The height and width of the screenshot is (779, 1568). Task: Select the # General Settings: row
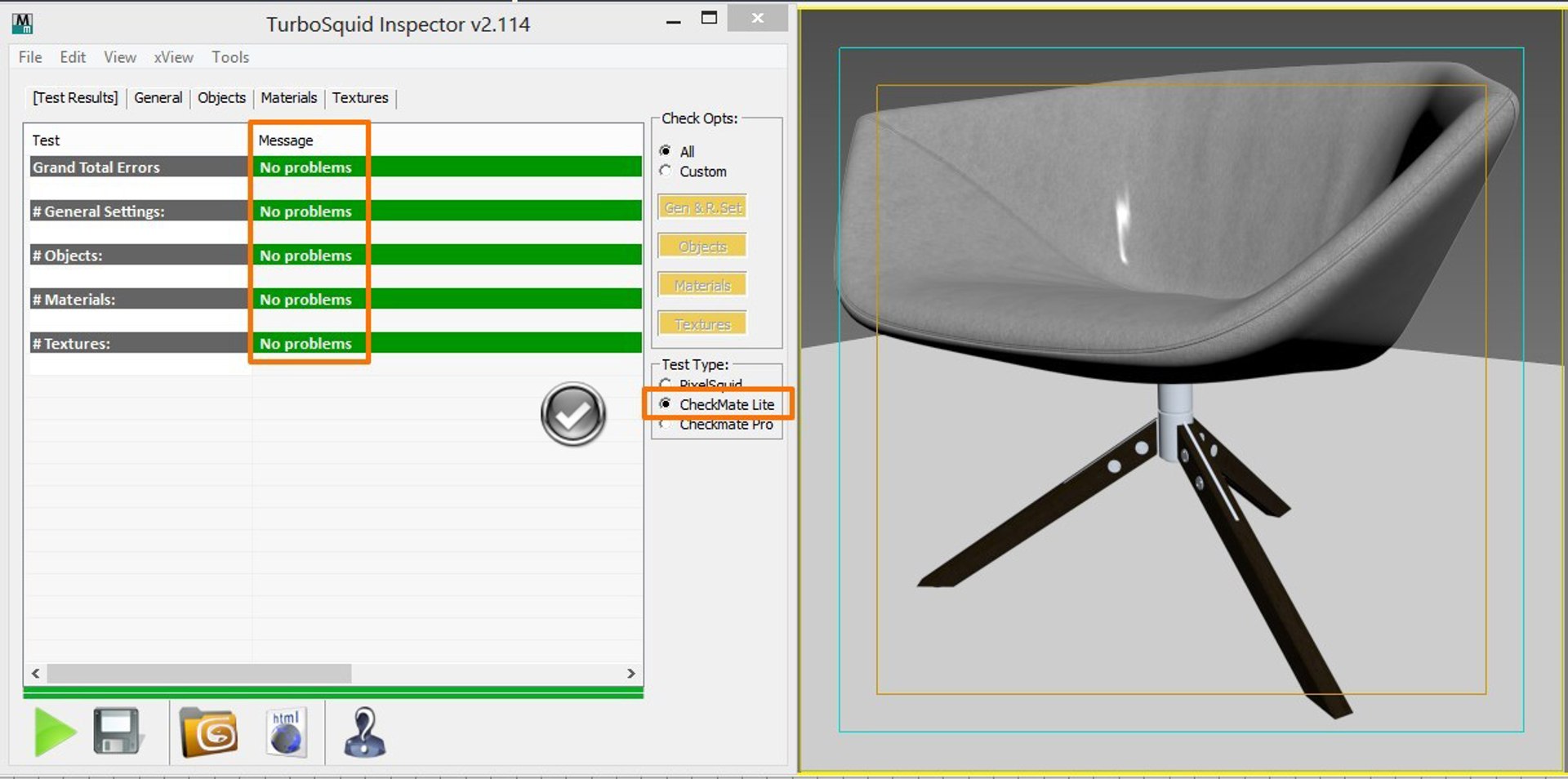click(336, 211)
